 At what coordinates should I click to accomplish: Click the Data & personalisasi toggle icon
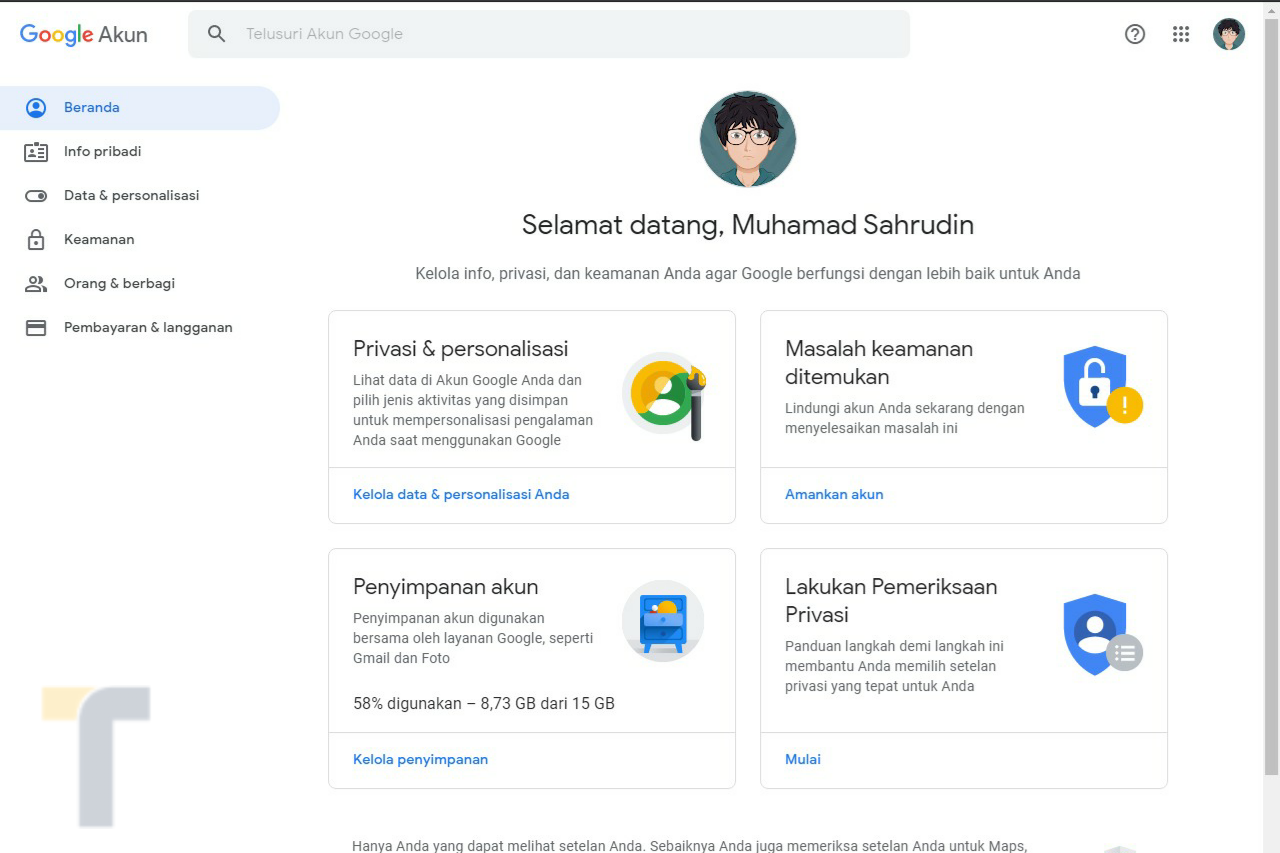coord(36,196)
